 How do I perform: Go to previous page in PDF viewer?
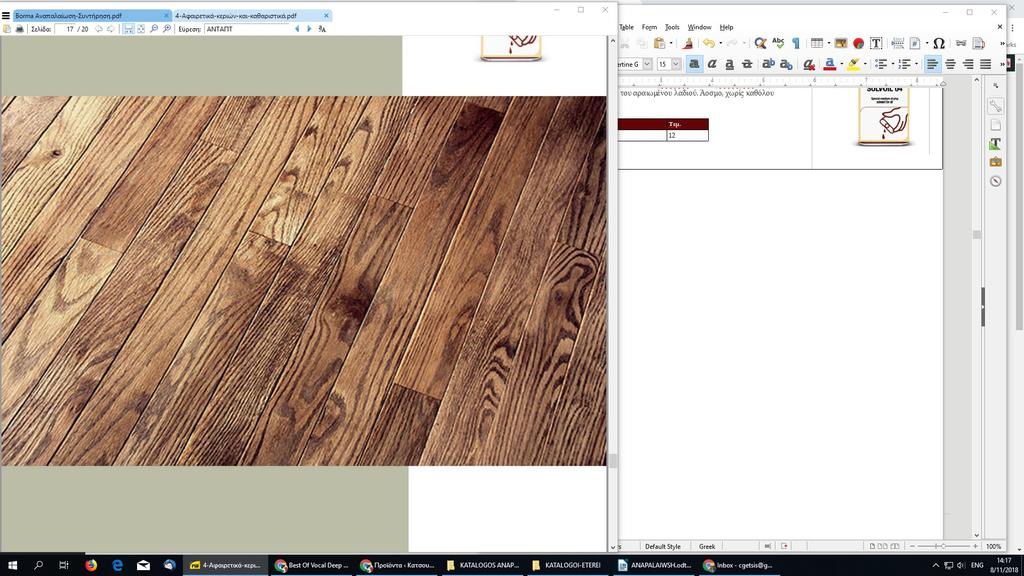[x=99, y=29]
